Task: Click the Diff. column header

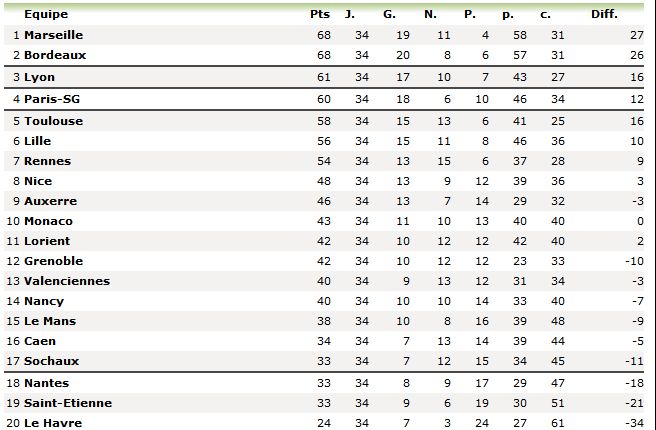Action: pos(604,15)
